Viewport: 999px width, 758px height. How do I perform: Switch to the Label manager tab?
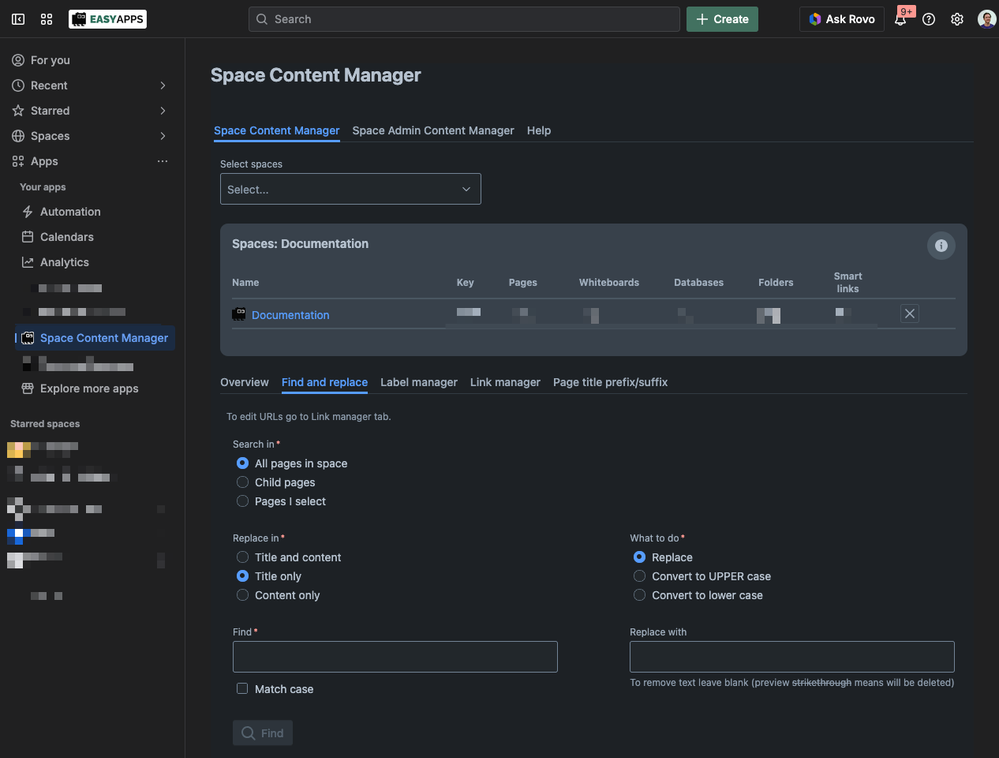419,382
